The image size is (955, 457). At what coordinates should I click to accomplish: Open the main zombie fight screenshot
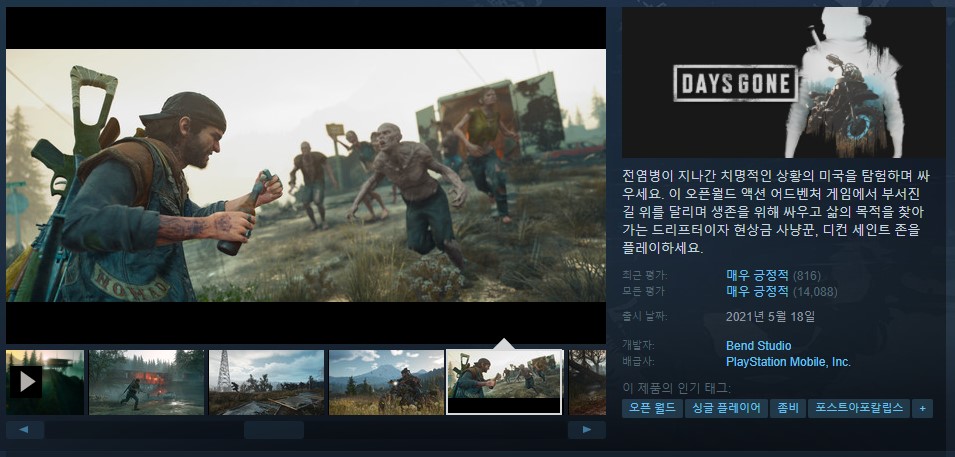tap(306, 175)
